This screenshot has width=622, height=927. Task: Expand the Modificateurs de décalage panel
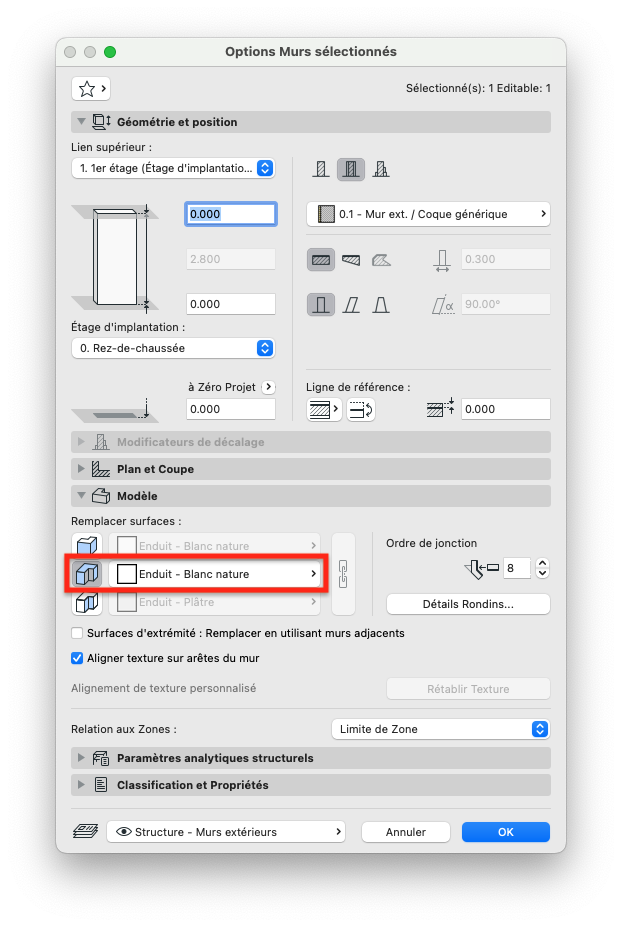pyautogui.click(x=81, y=442)
